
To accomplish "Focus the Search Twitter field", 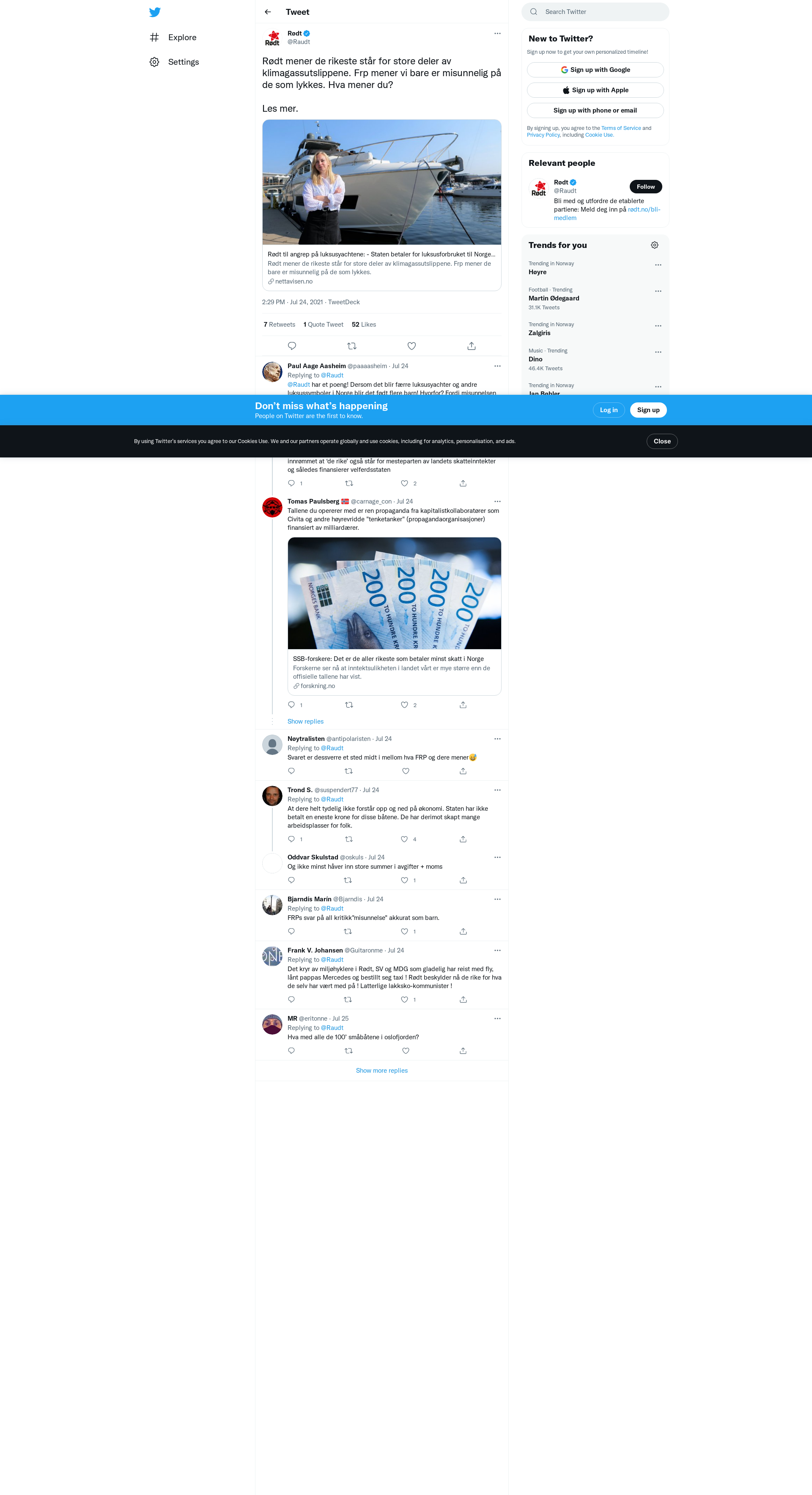I will [595, 11].
